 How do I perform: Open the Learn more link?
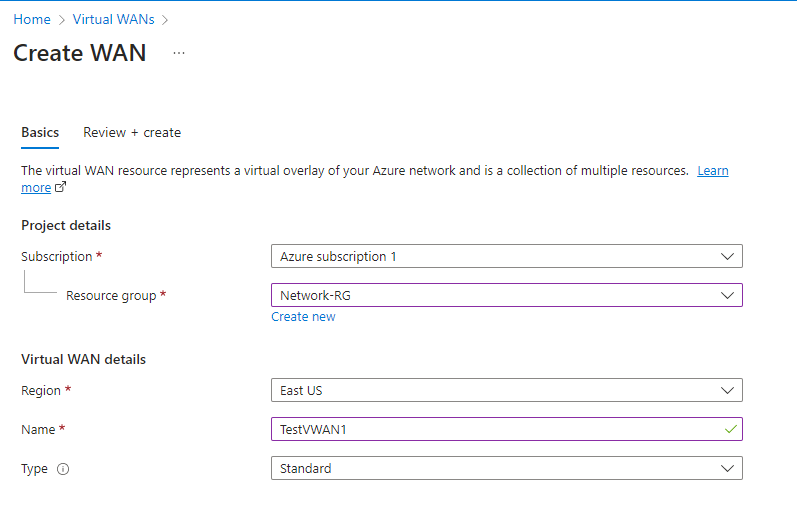713,171
